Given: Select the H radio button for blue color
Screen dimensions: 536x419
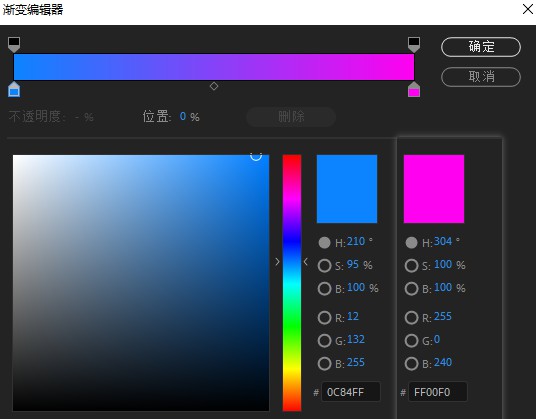Looking at the screenshot, I should [324, 243].
